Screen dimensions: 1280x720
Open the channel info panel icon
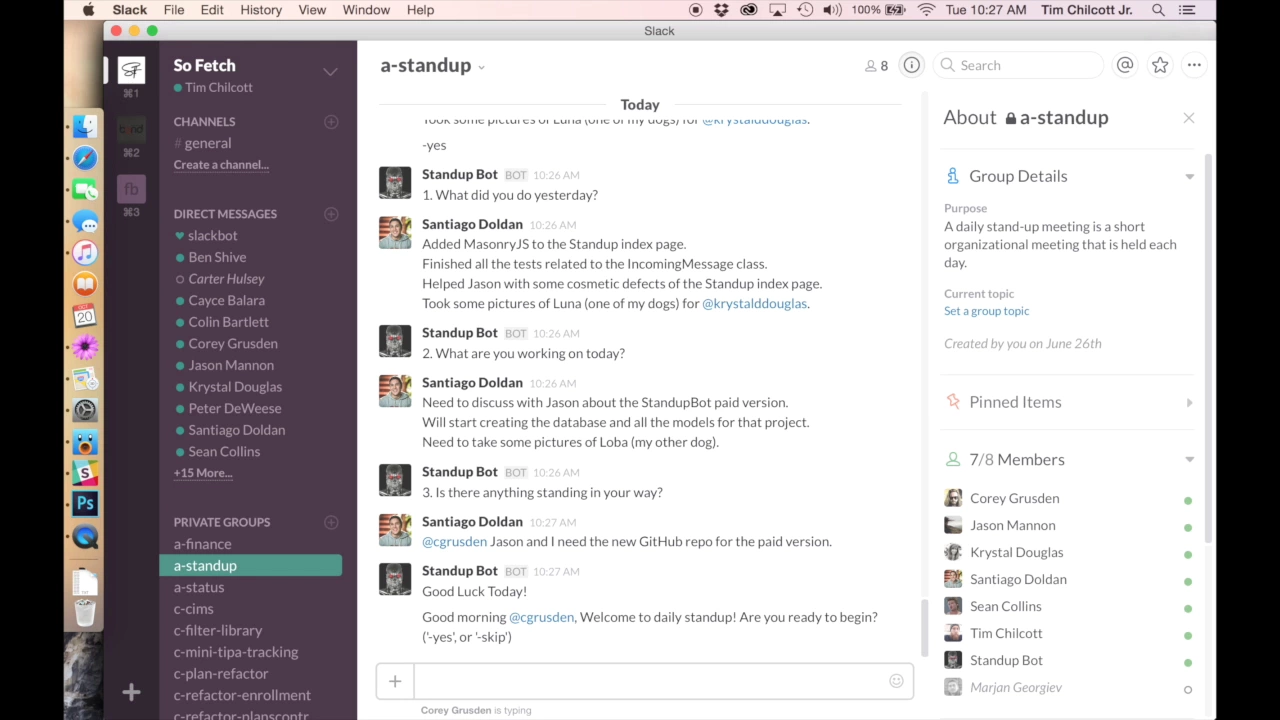(911, 65)
